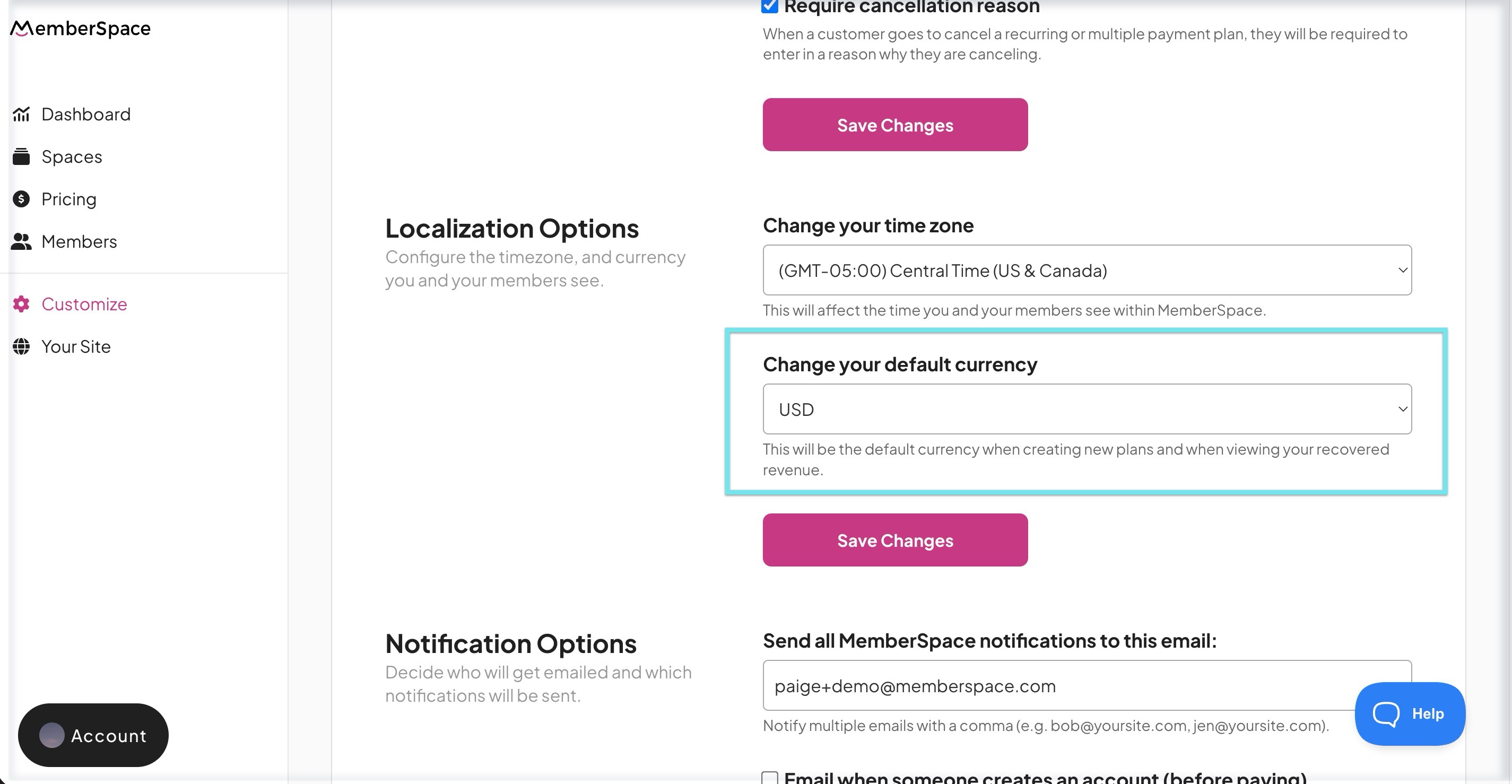Click the Pricing dollar icon
1512x784 pixels.
click(21, 199)
